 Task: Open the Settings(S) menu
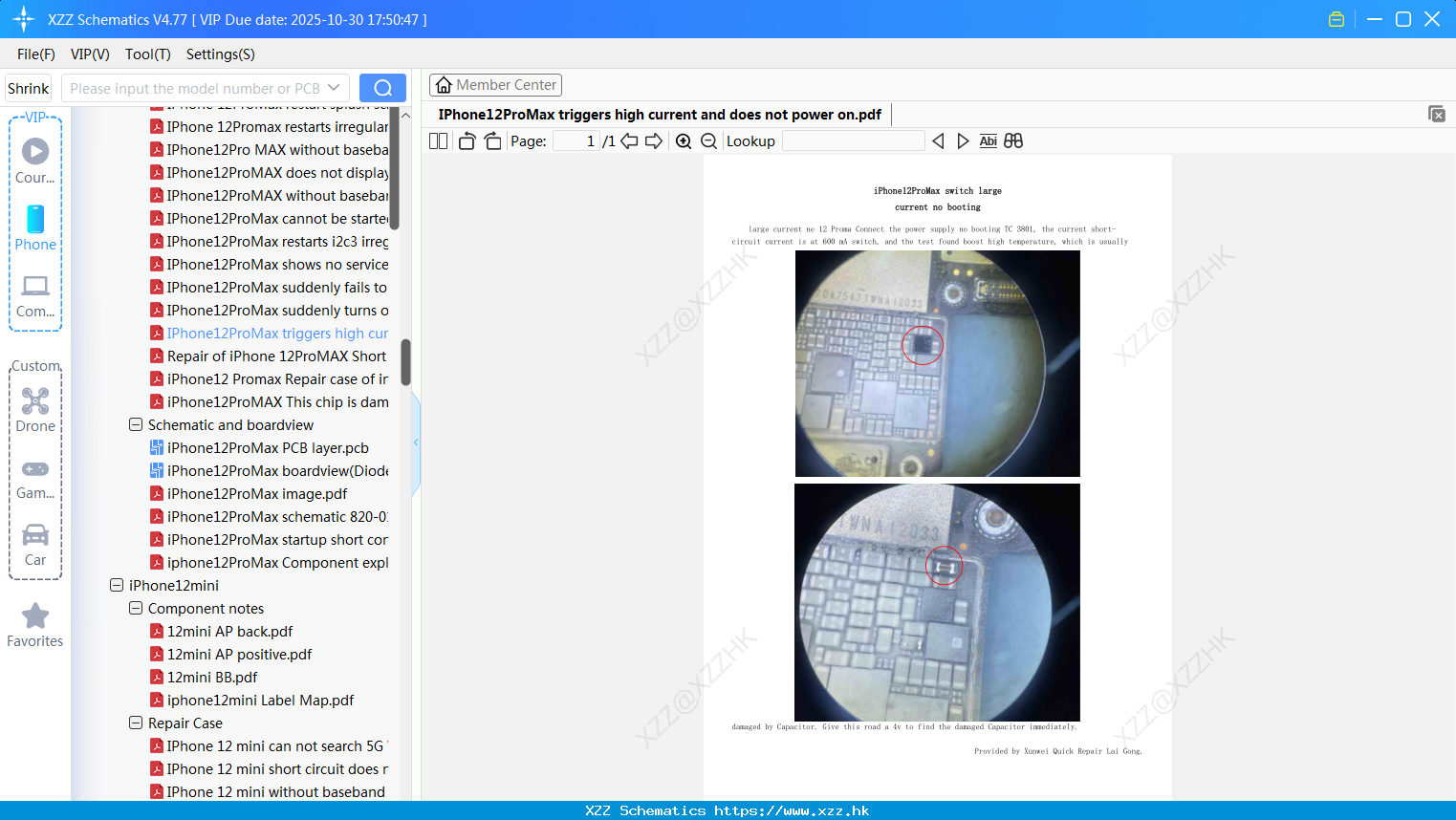pyautogui.click(x=220, y=54)
